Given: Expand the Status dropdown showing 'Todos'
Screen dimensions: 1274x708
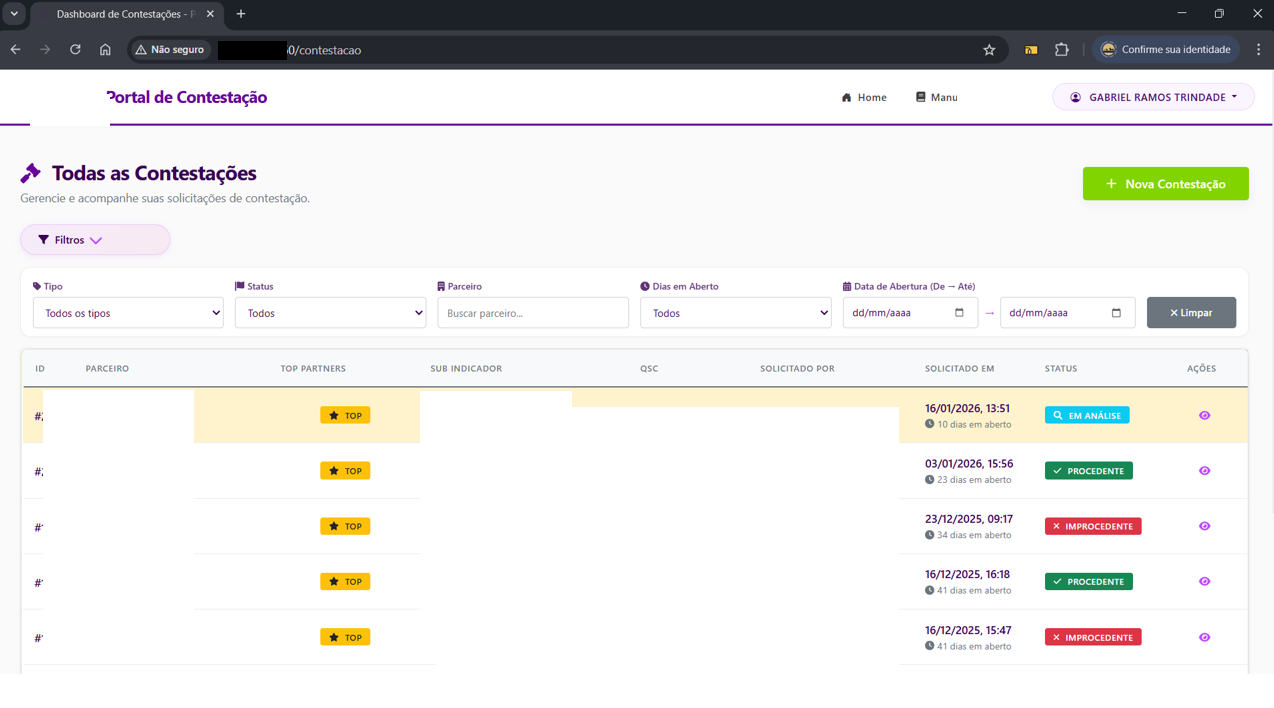Looking at the screenshot, I should tap(330, 312).
